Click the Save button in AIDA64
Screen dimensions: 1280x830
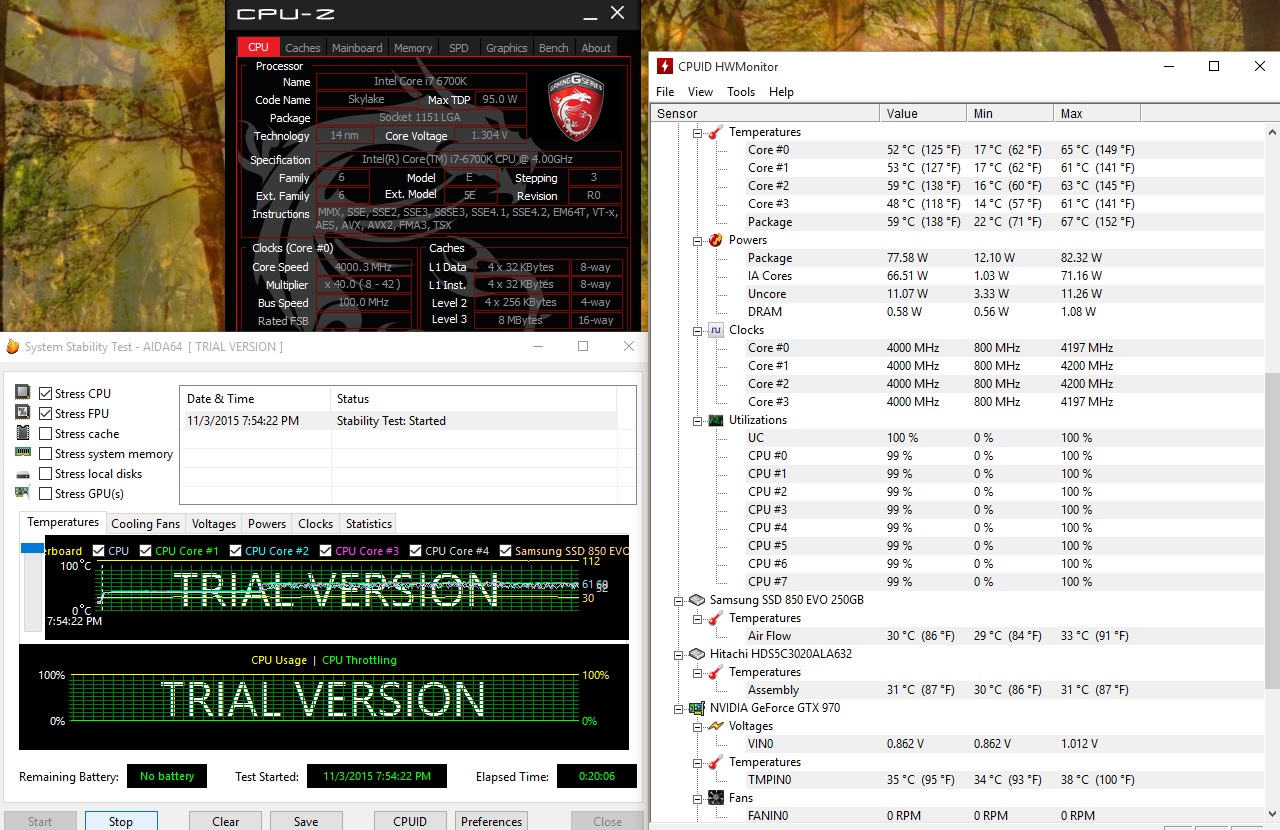pos(306,821)
